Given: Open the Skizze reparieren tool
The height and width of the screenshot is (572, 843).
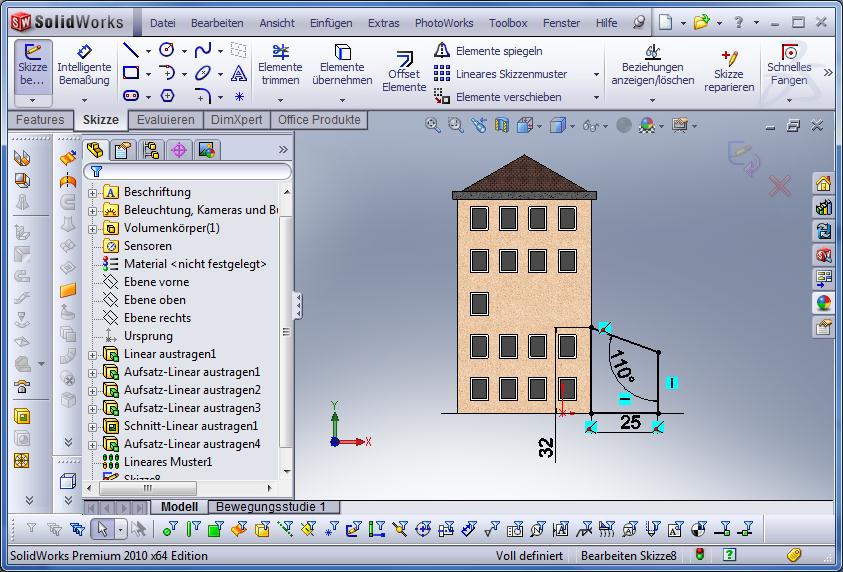Looking at the screenshot, I should tap(728, 67).
